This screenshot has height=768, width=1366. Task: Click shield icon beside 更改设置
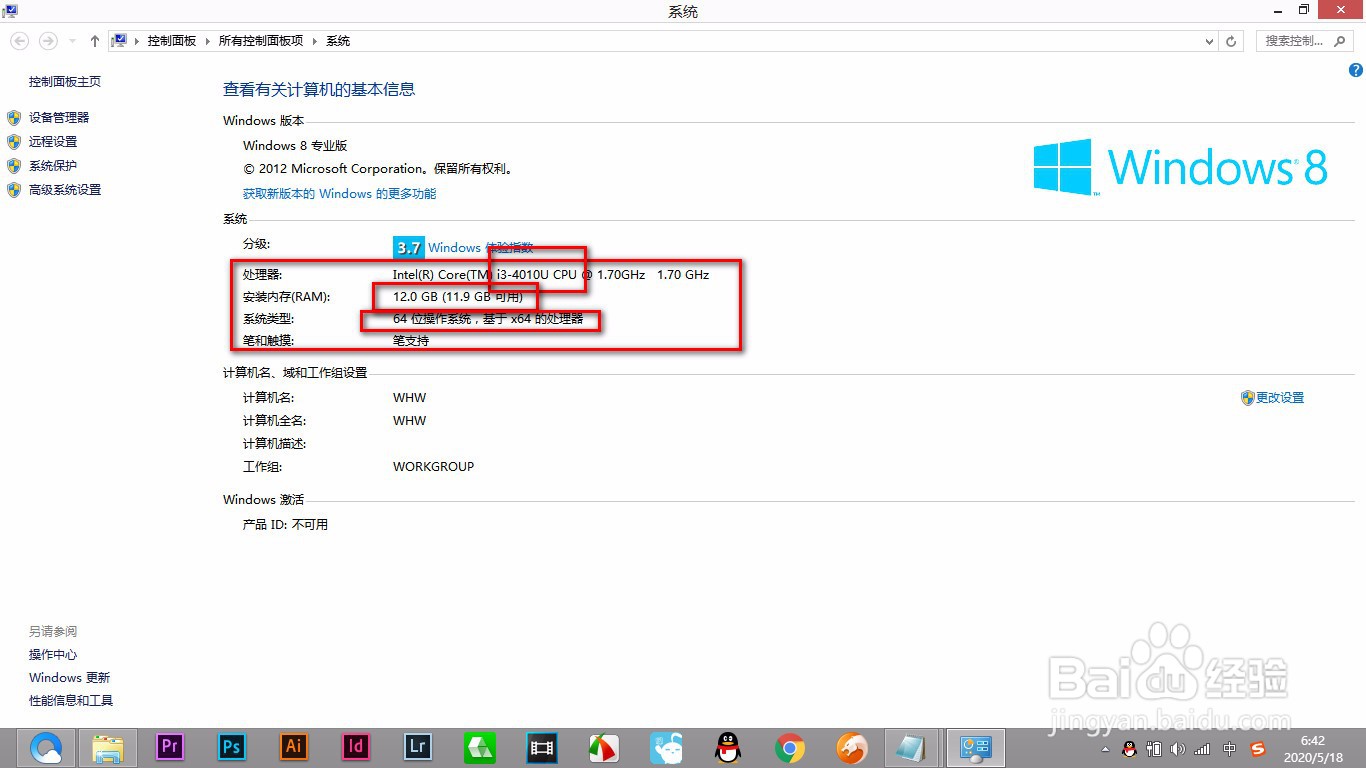[x=1247, y=398]
